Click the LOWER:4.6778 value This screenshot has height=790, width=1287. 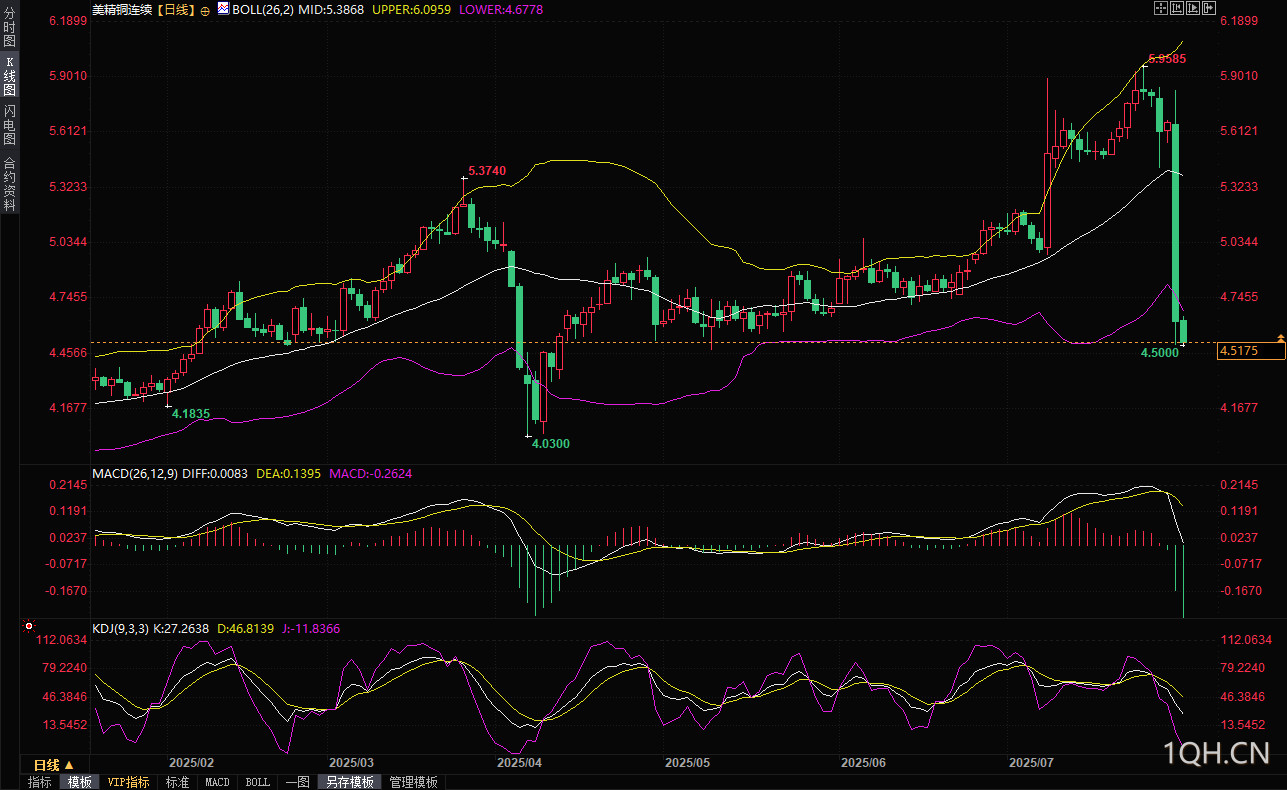501,10
